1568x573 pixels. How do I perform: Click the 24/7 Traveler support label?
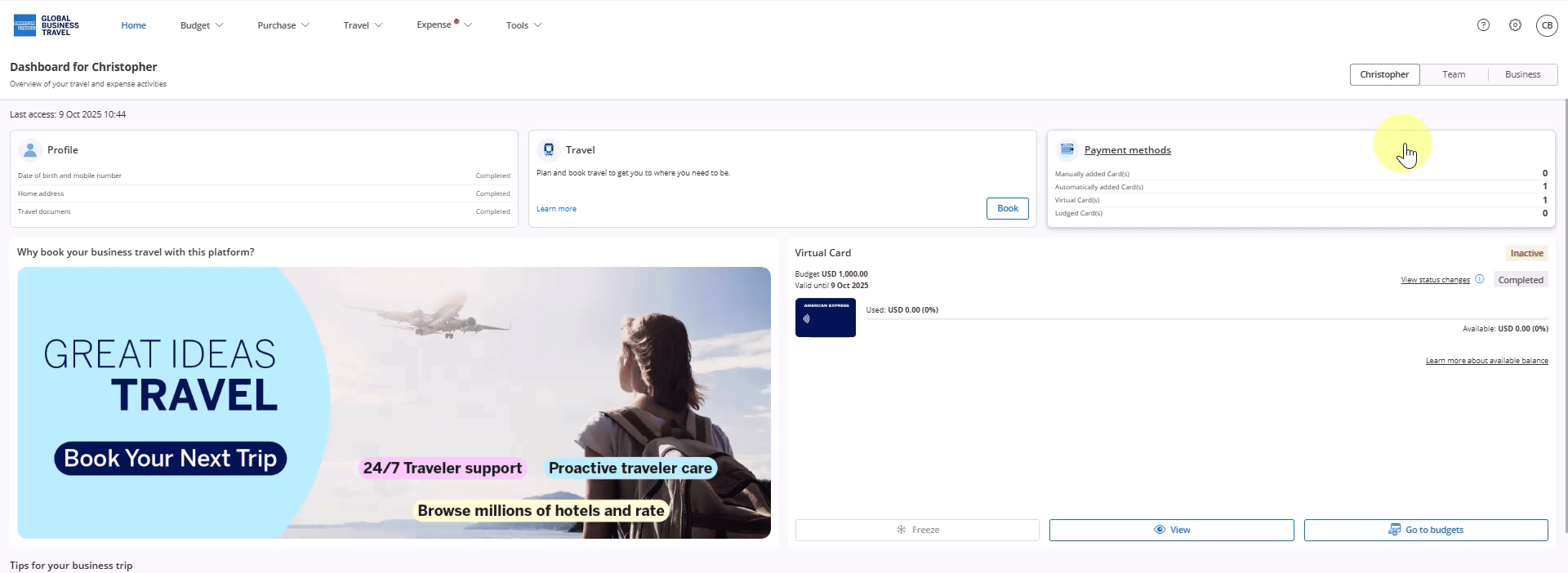[442, 468]
